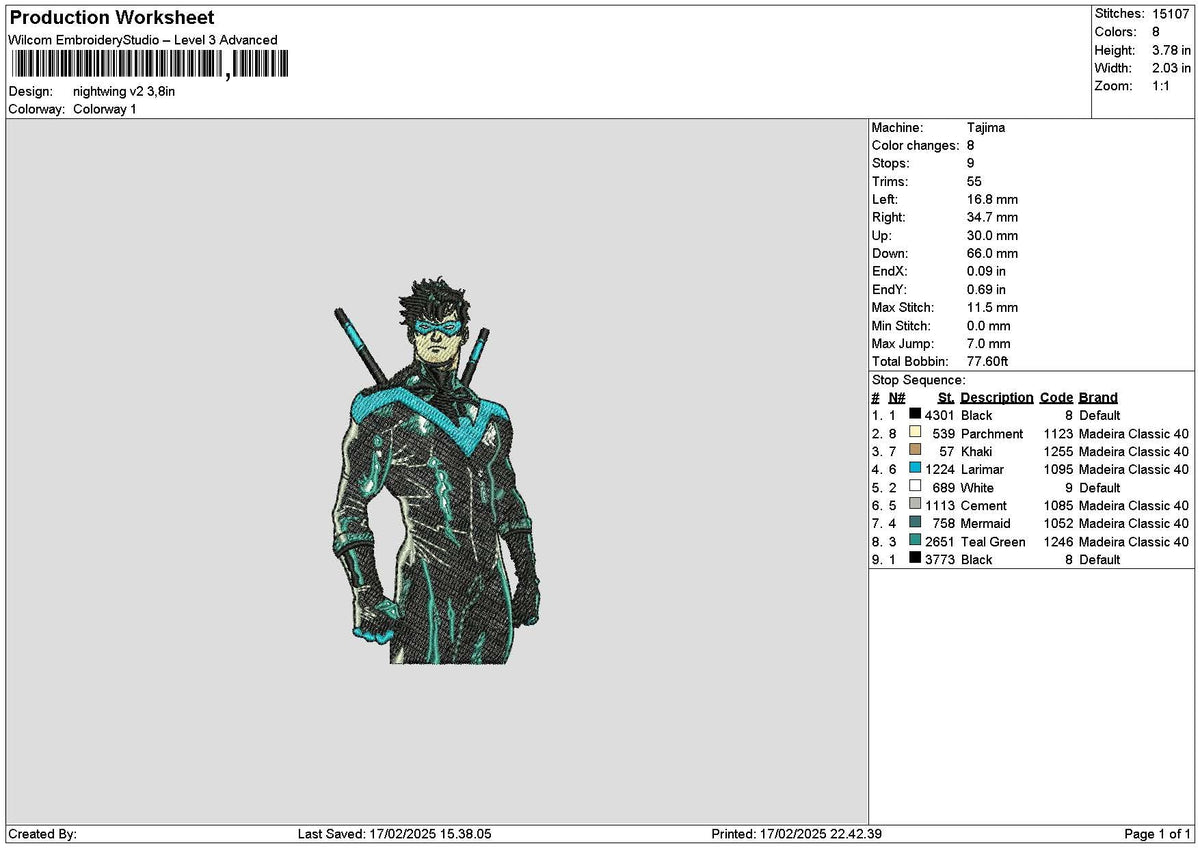The width and height of the screenshot is (1200, 848).
Task: Click the 'Production Worksheet' title
Action: click(x=111, y=18)
